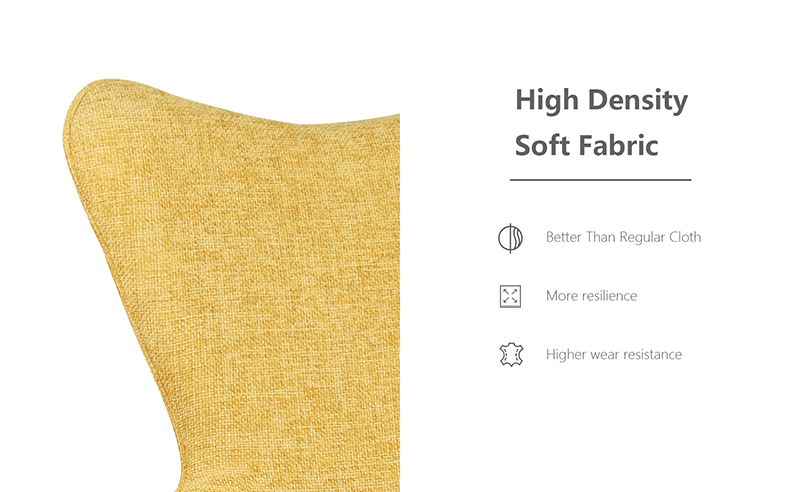Select the "More resilience" text

tap(591, 296)
